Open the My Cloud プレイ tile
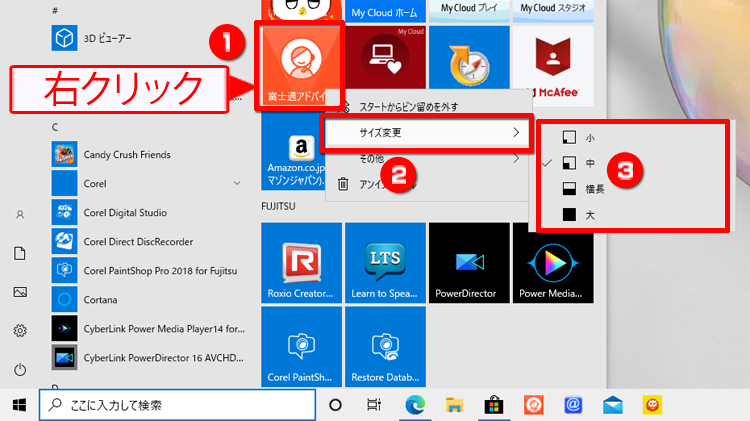The width and height of the screenshot is (750, 421). pyautogui.click(x=469, y=11)
